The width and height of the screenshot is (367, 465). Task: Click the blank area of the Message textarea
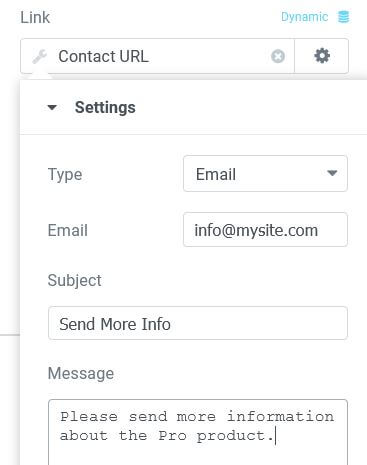tap(198, 455)
